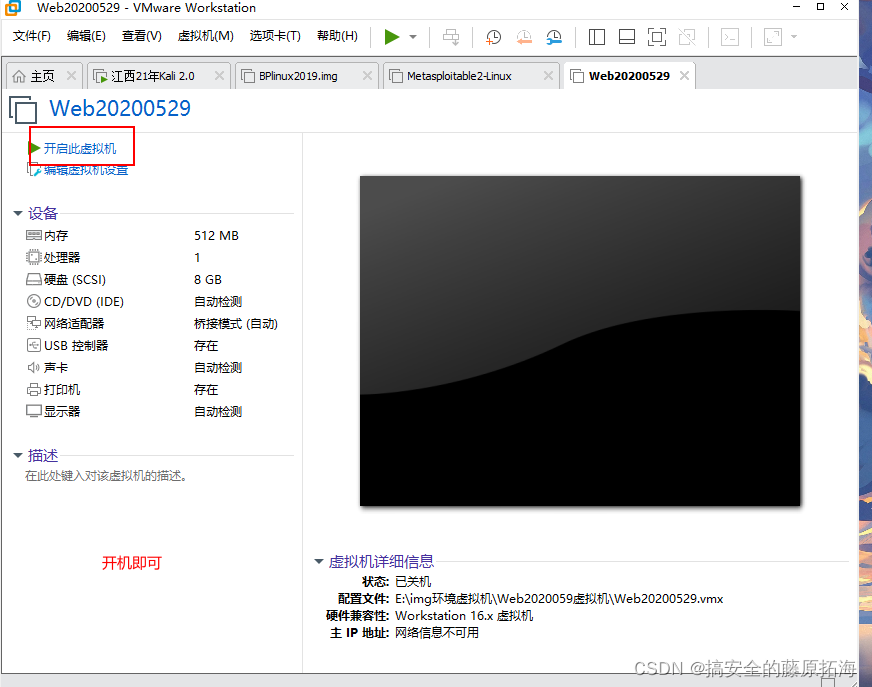Collapse the 描述 section
The height and width of the screenshot is (687, 872).
click(x=18, y=455)
